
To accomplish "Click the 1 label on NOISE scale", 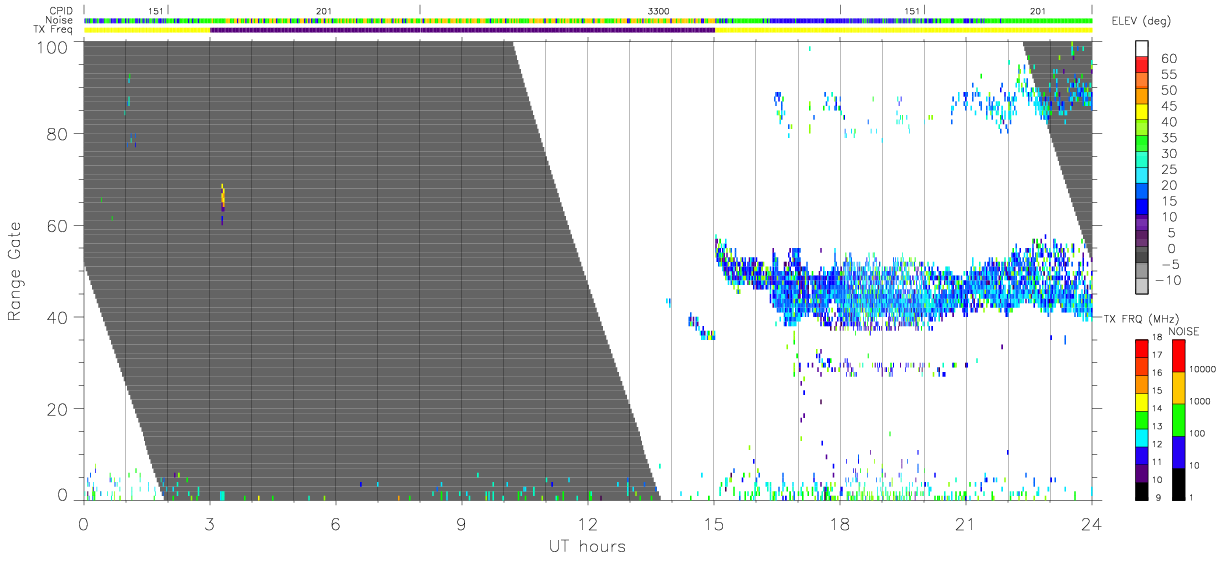I will point(1191,496).
